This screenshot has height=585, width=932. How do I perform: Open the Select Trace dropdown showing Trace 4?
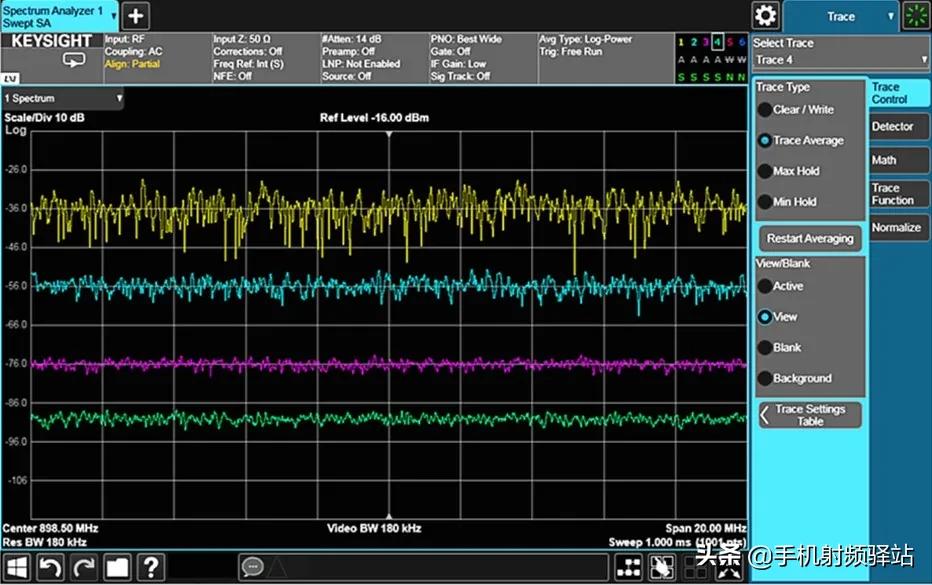[840, 61]
